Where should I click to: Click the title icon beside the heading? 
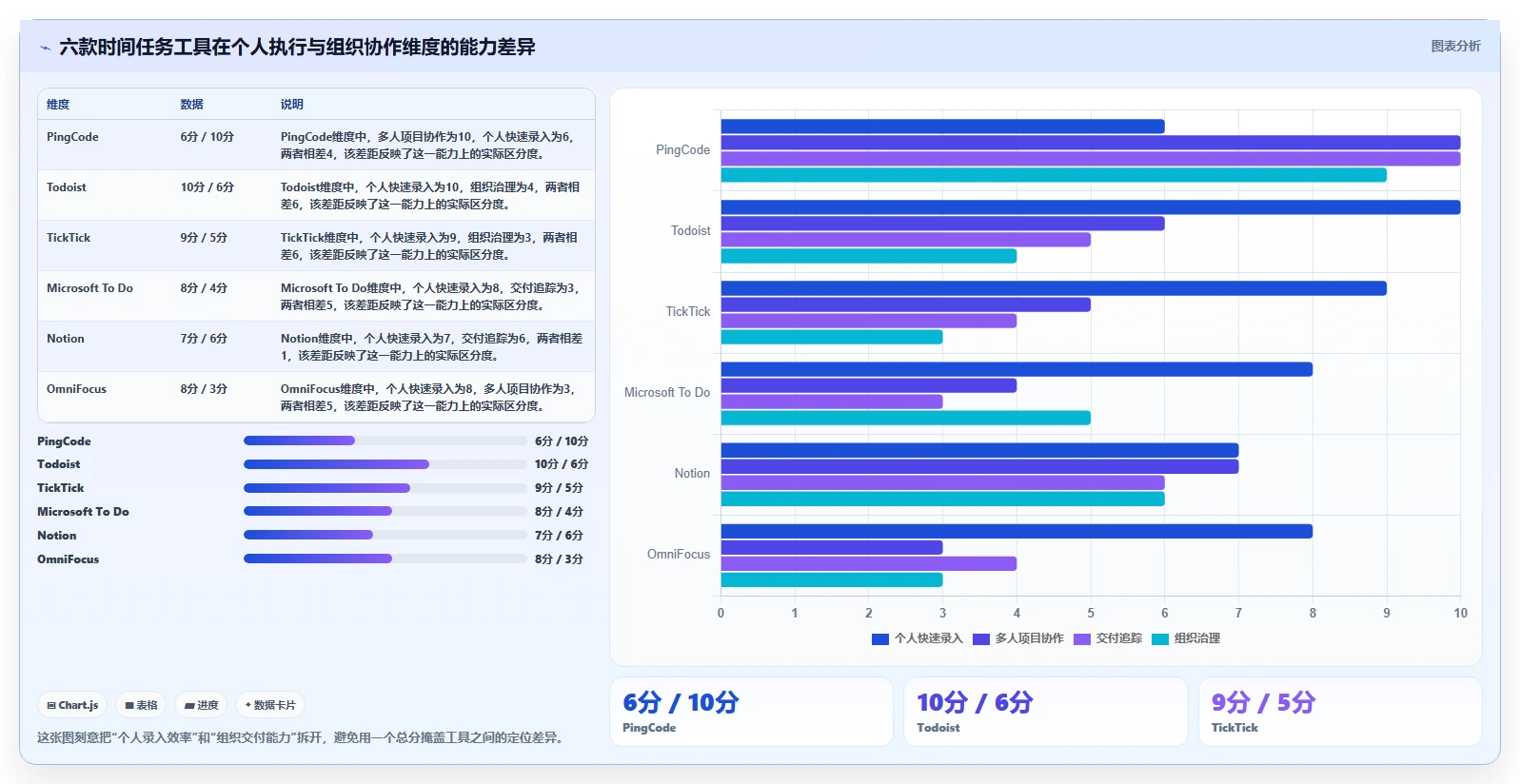(45, 48)
